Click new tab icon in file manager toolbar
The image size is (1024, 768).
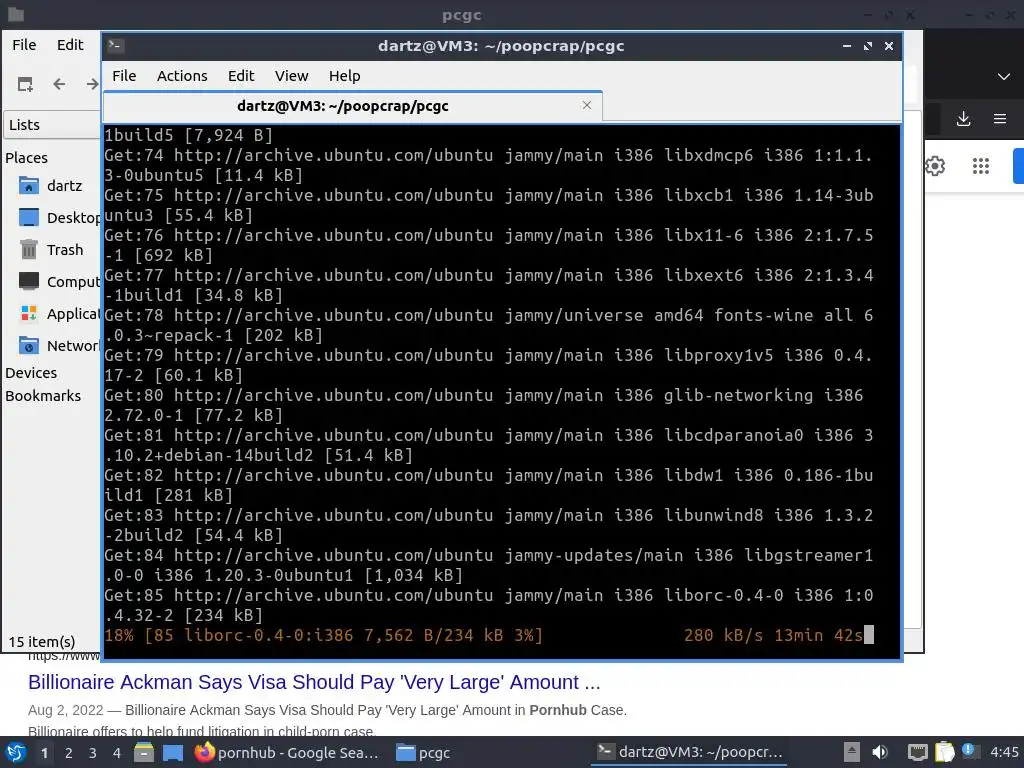click(x=25, y=84)
